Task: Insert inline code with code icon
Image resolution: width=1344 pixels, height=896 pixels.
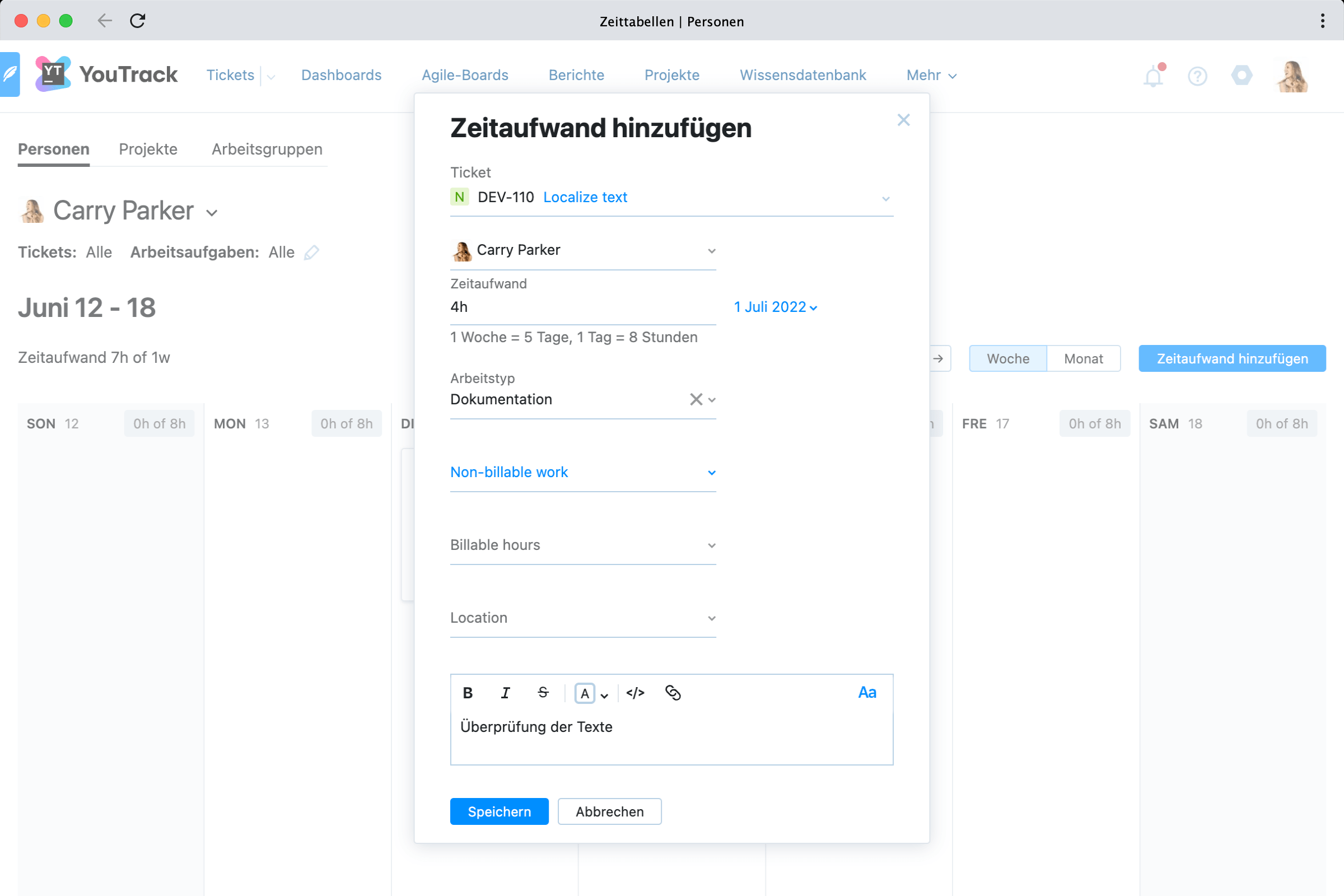Action: tap(635, 693)
